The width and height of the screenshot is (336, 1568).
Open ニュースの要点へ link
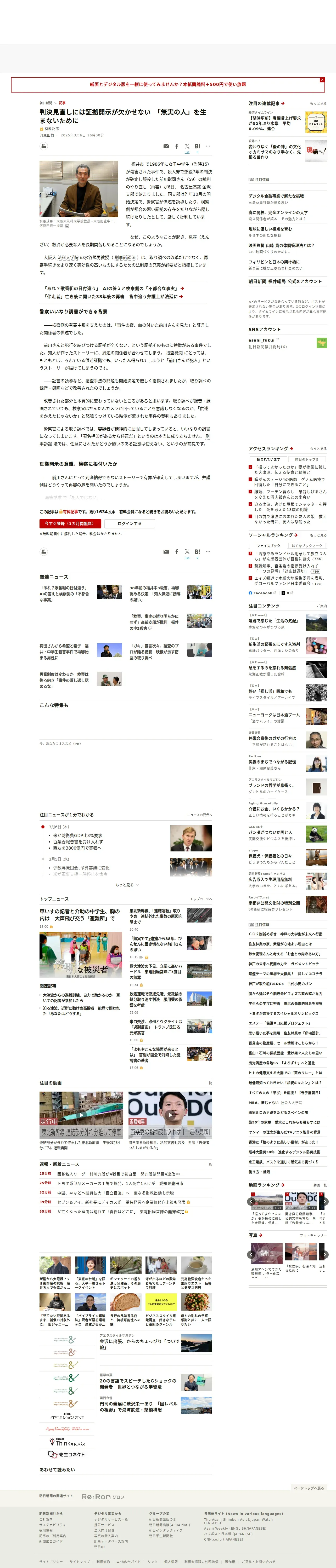pos(199,815)
